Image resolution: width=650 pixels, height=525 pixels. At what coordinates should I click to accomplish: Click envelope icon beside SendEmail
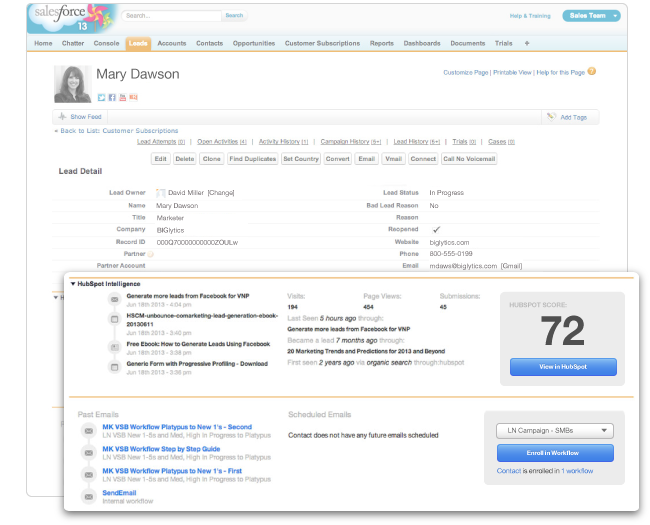pos(89,497)
